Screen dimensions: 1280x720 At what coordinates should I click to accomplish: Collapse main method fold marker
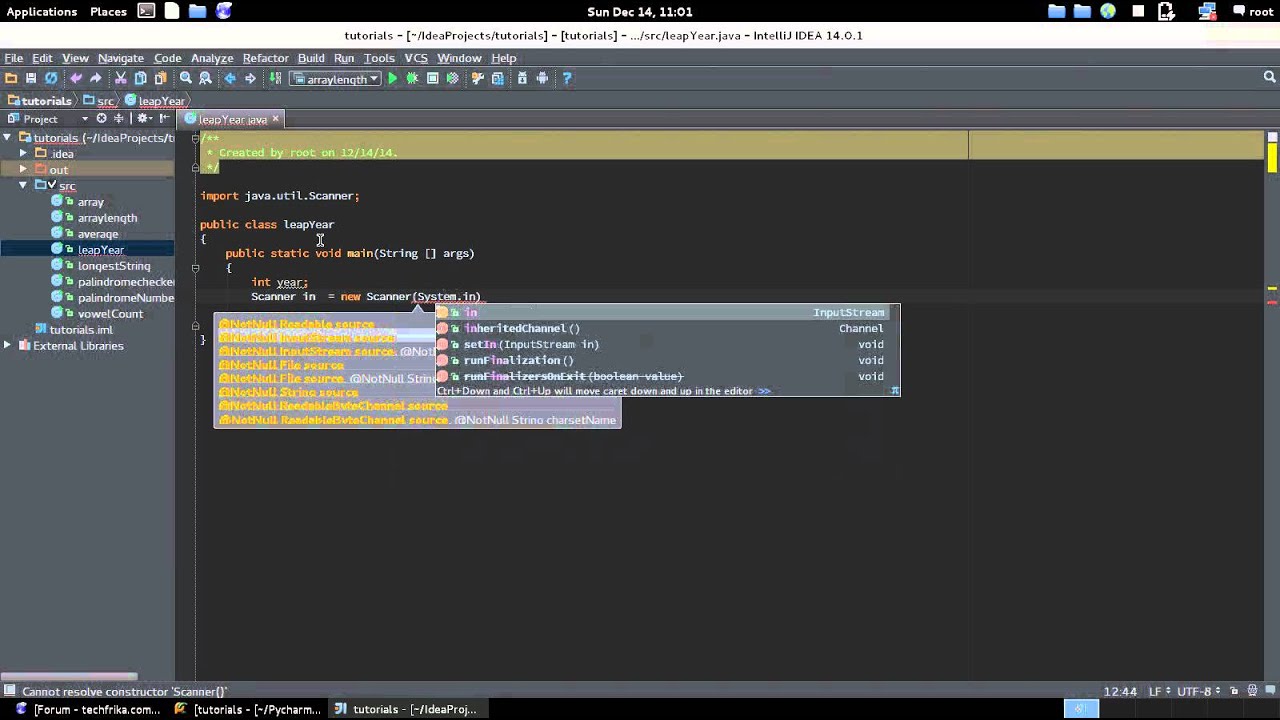[x=196, y=268]
